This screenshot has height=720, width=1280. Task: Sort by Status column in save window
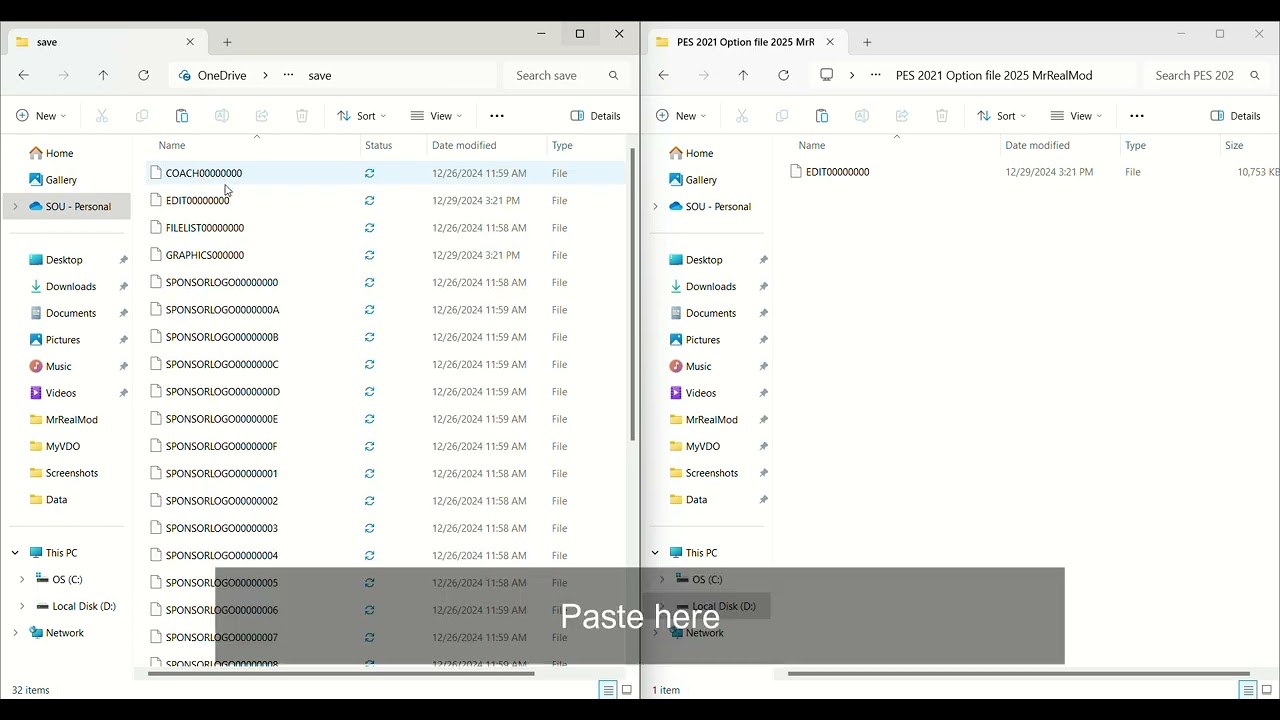[x=379, y=146]
